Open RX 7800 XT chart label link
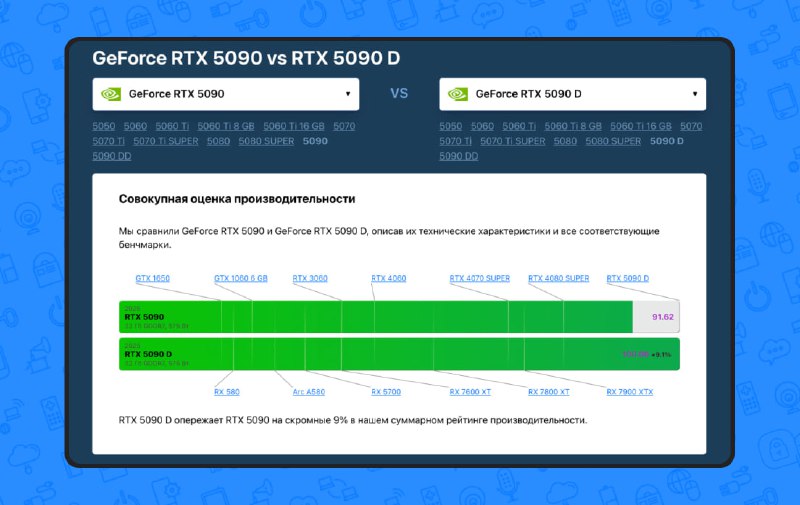 point(548,392)
